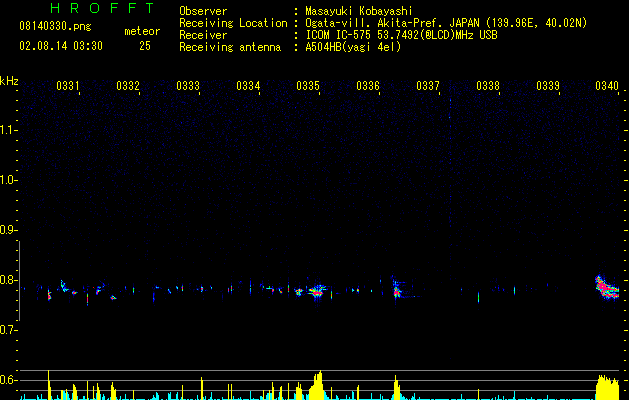This screenshot has height=400, width=629.
Task: Click the Receiving antenna field label
Action: pos(230,47)
